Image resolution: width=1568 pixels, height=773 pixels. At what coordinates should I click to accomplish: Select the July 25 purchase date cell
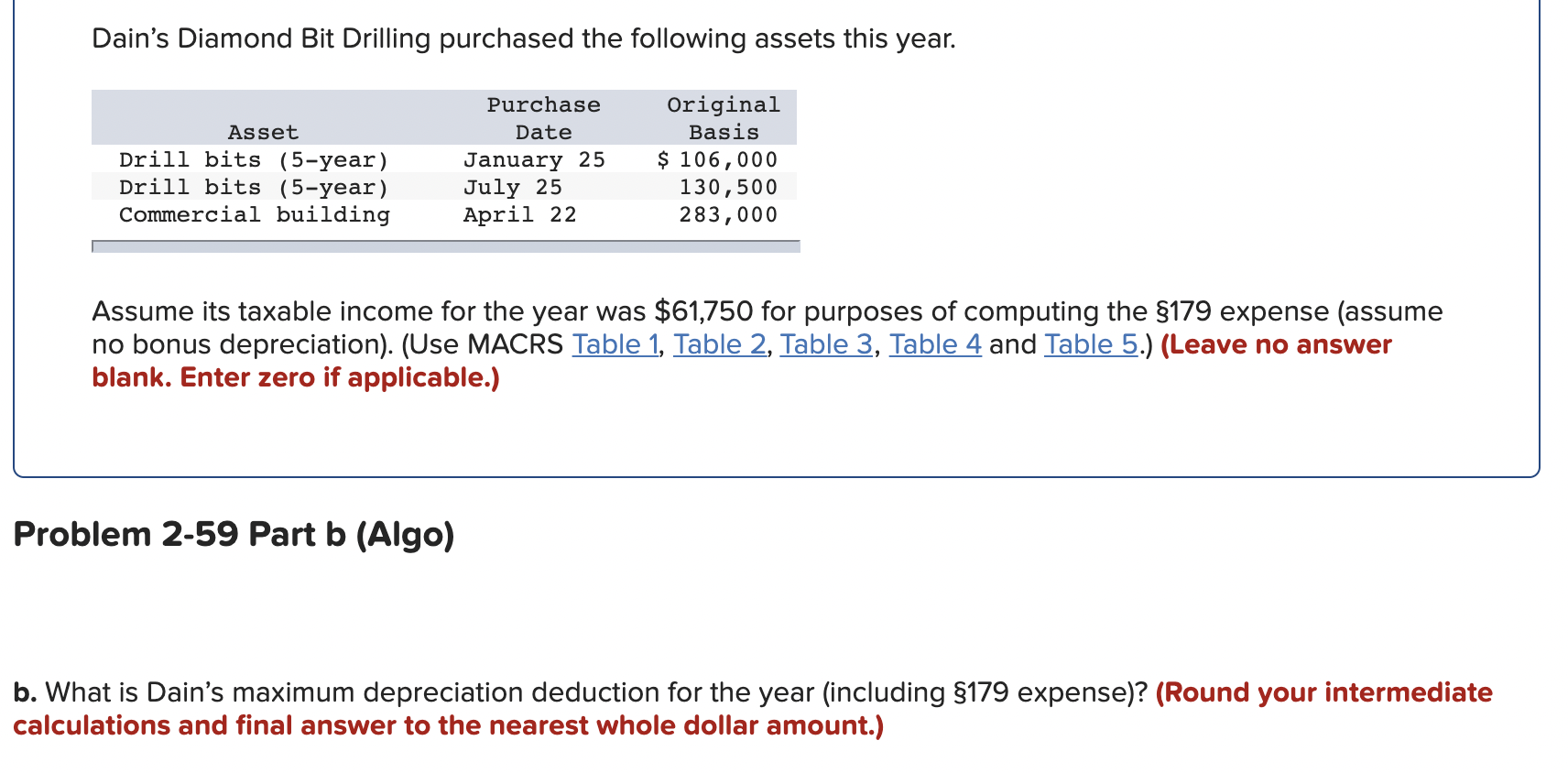pyautogui.click(x=512, y=187)
